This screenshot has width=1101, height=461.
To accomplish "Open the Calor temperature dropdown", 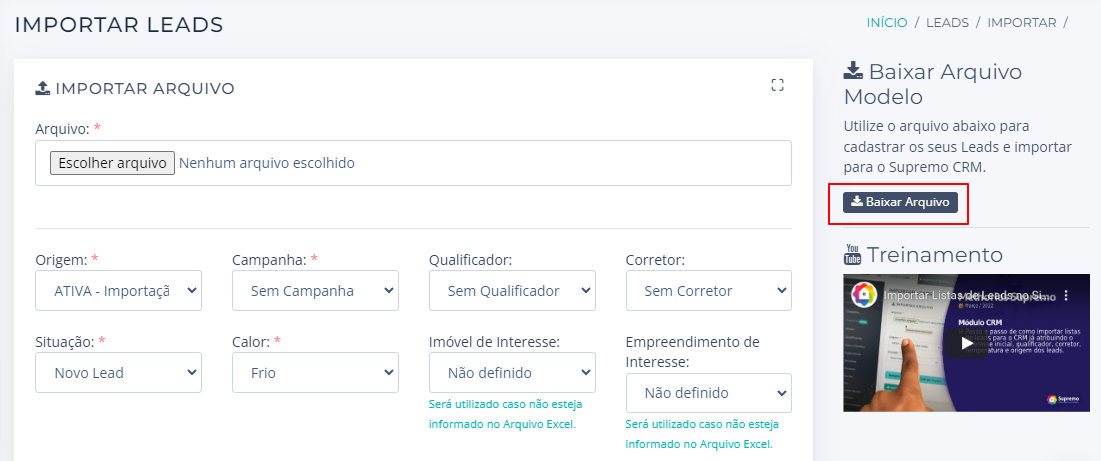I will (315, 373).
